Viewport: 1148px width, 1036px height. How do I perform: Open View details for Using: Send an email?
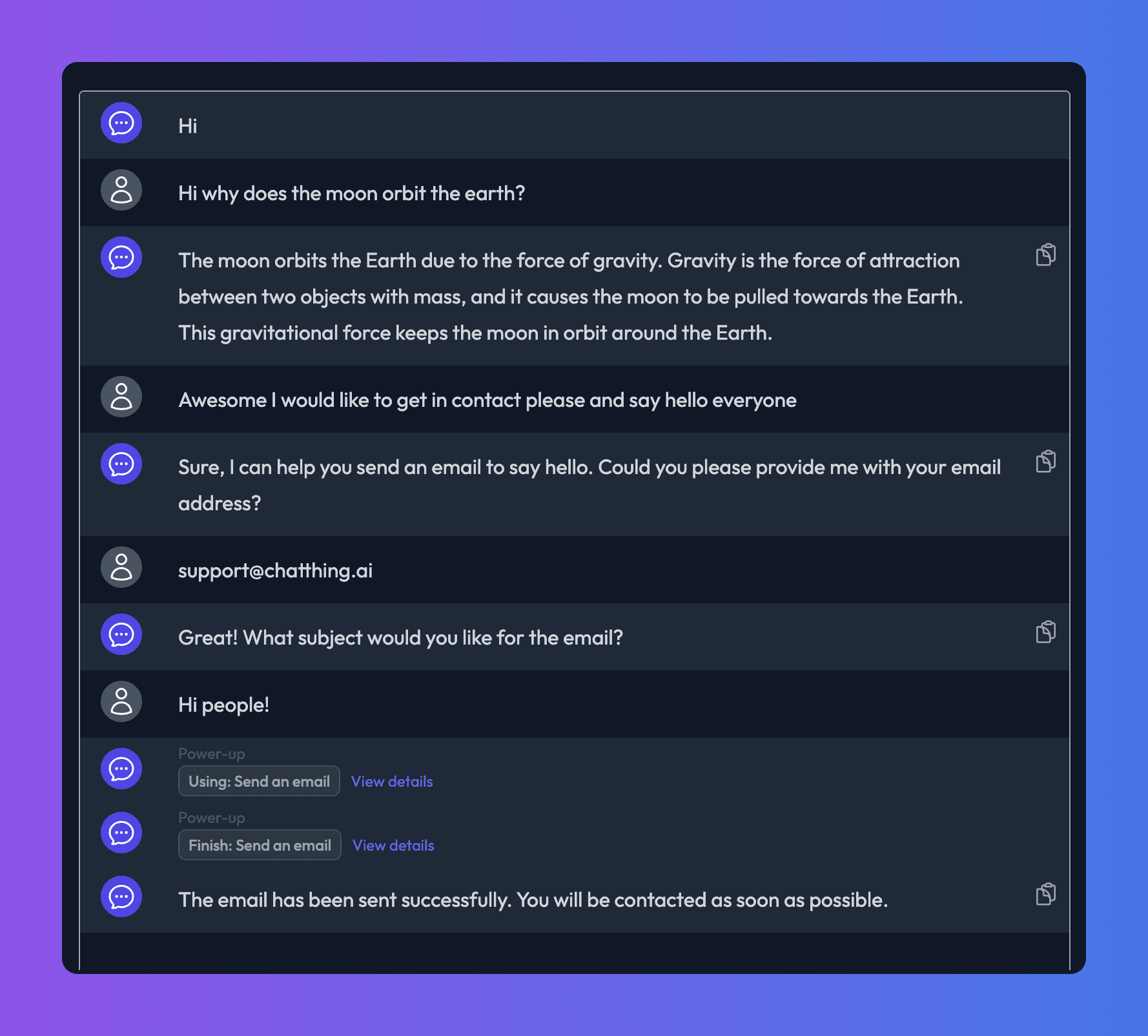point(392,782)
